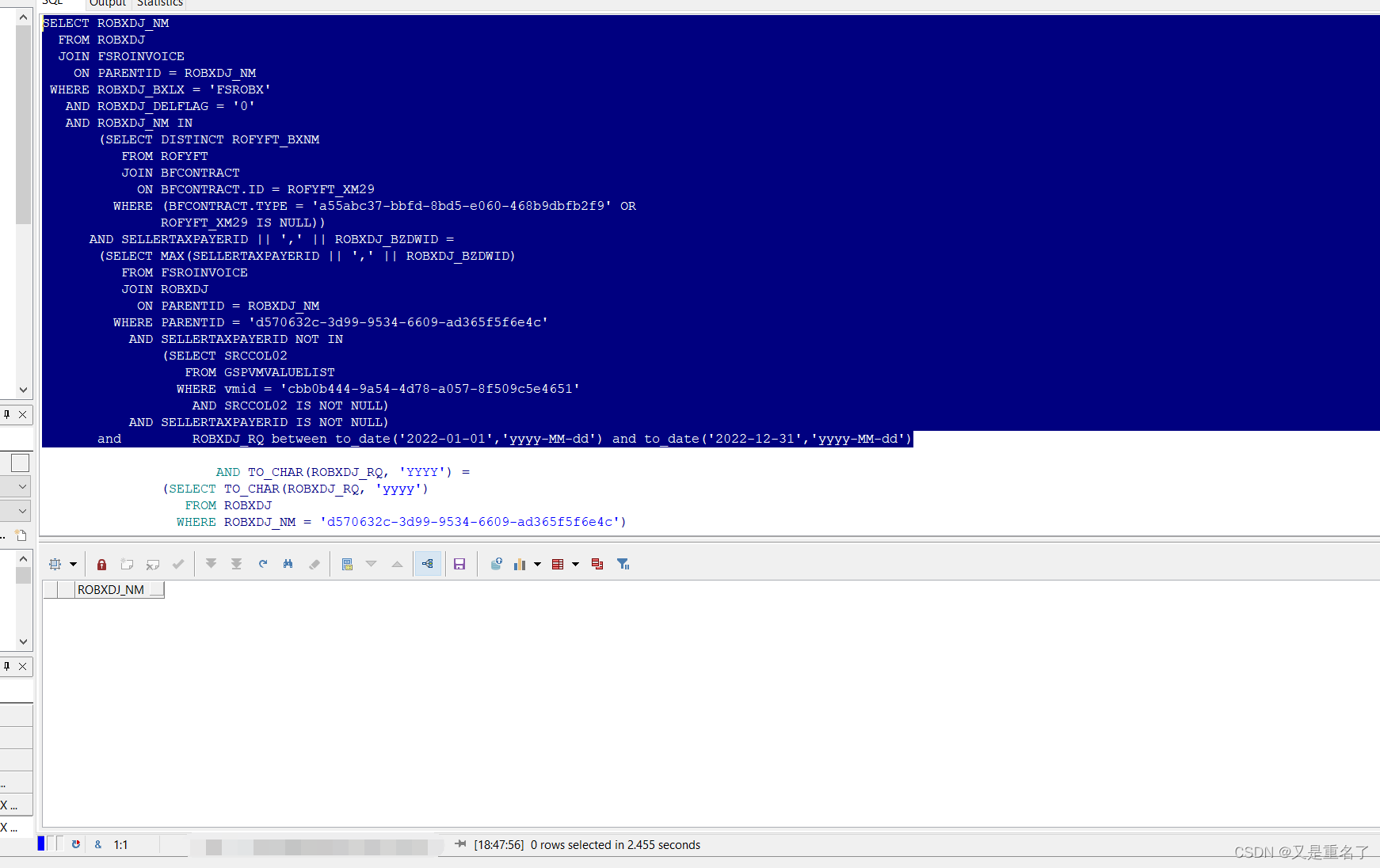Open the grid select-cells tool
The width and height of the screenshot is (1380, 868).
point(55,564)
